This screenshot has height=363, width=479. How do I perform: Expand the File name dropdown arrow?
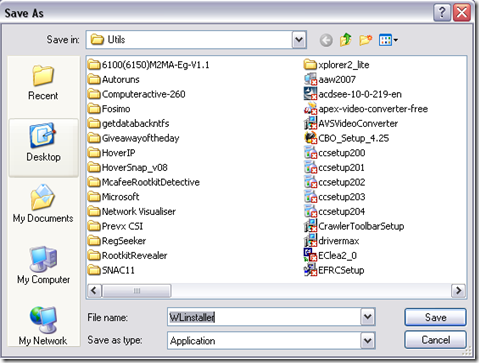(x=368, y=317)
